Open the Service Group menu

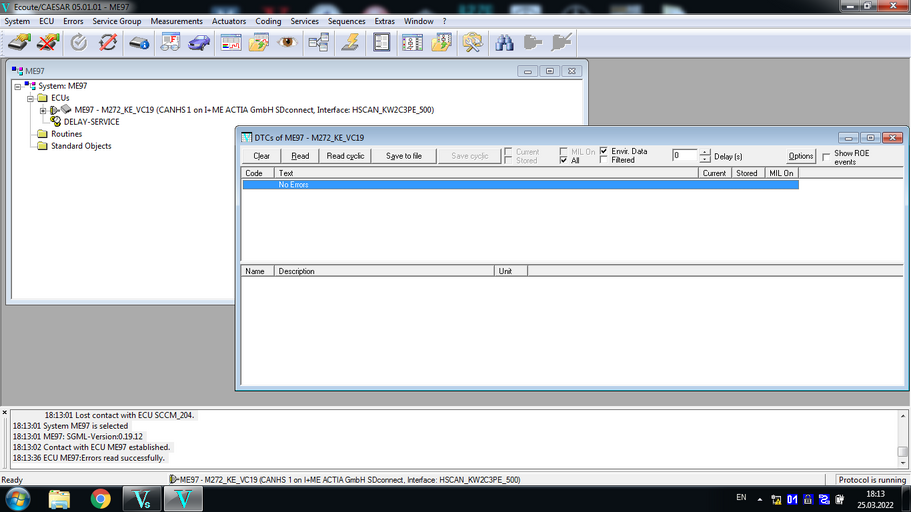[117, 21]
